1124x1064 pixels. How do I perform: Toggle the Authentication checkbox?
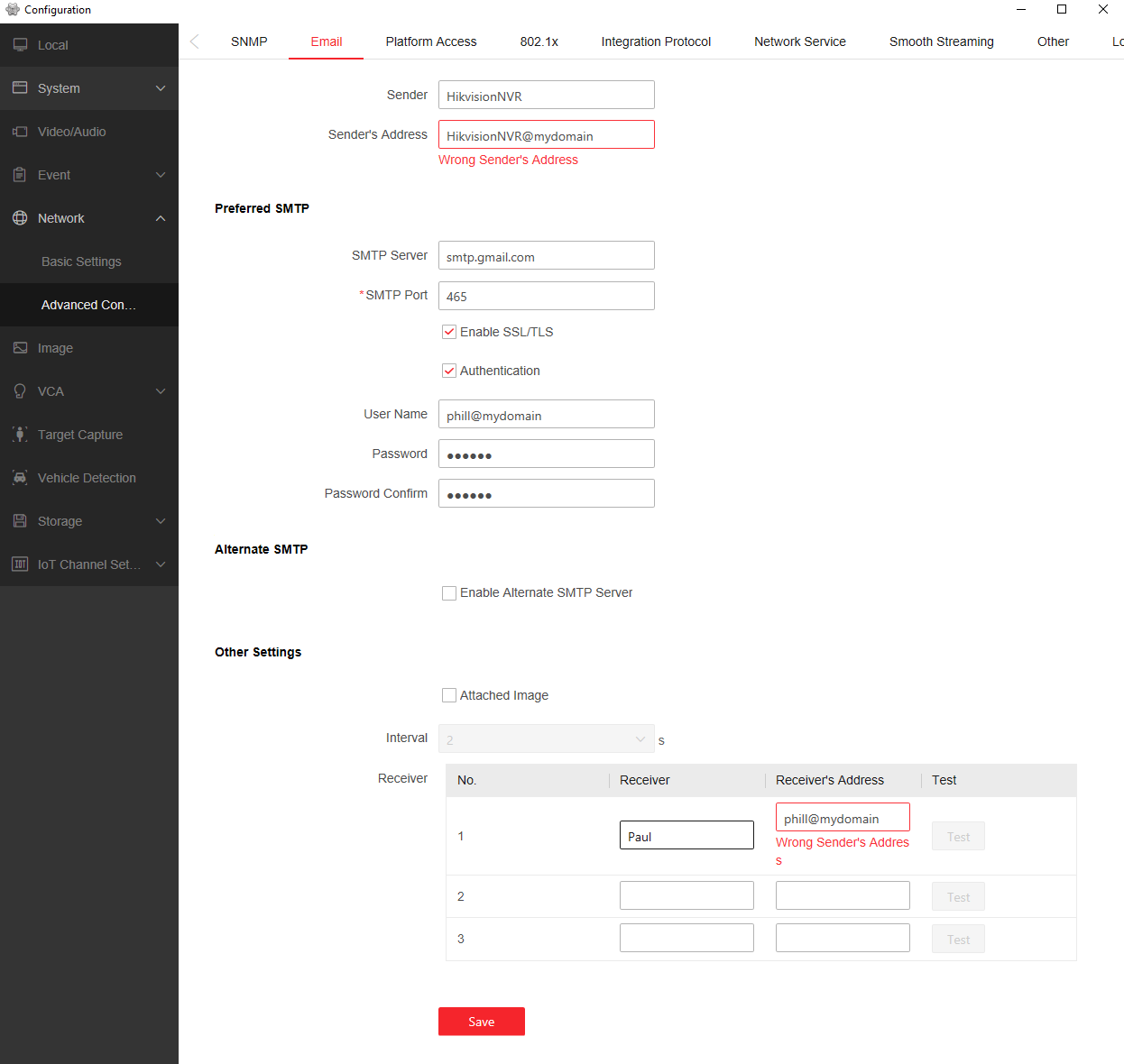pos(449,371)
